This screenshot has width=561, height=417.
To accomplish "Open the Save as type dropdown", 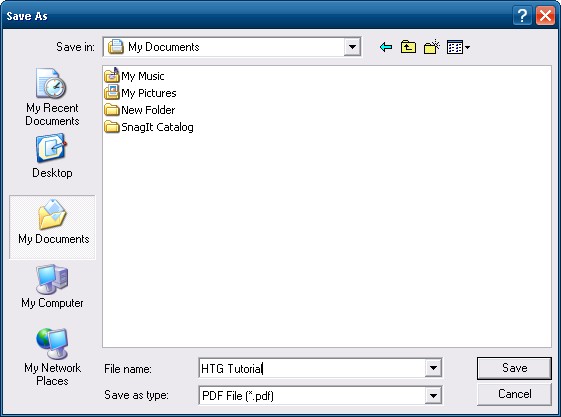I will click(433, 396).
